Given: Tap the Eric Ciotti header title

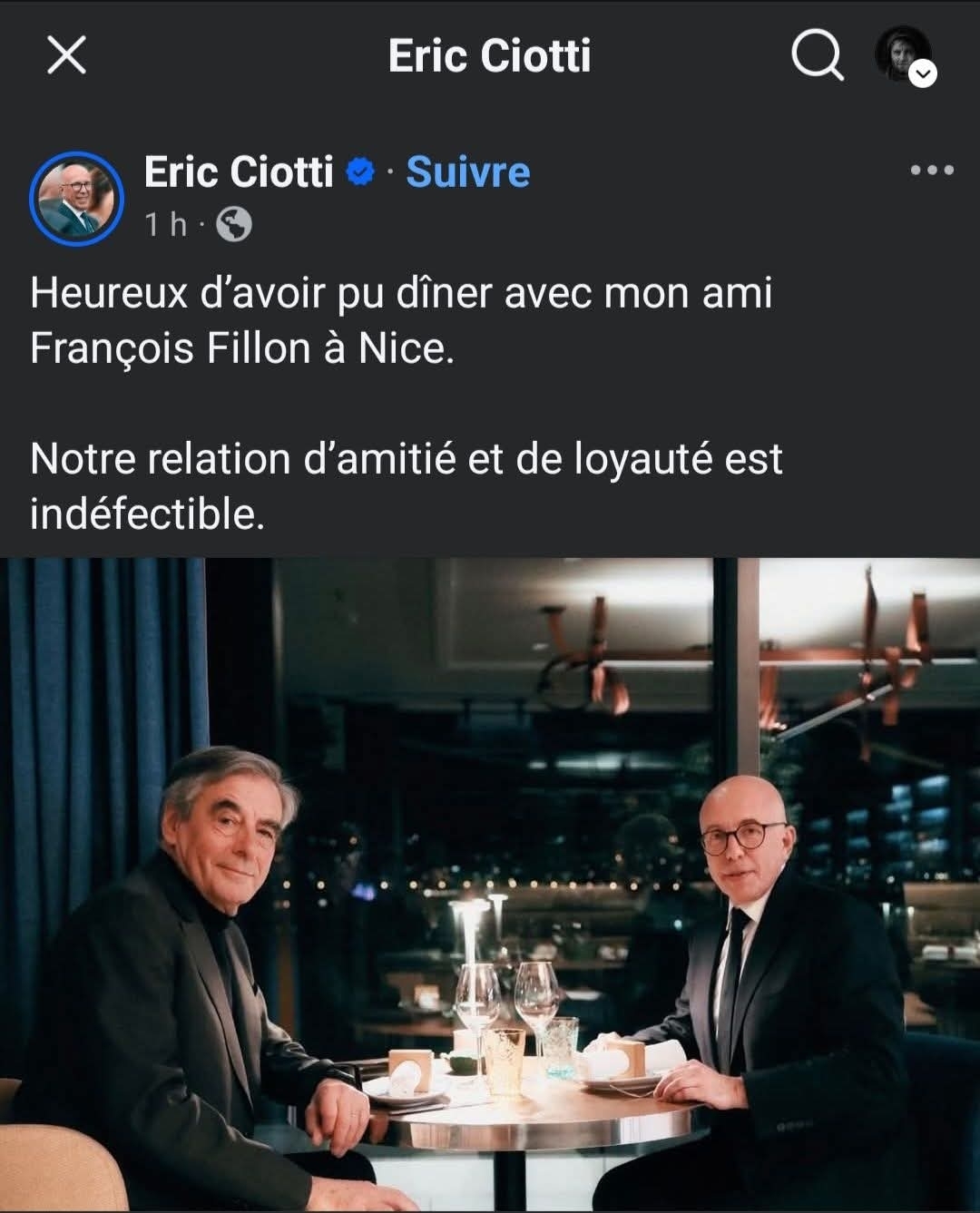Looking at the screenshot, I should coord(489,55).
